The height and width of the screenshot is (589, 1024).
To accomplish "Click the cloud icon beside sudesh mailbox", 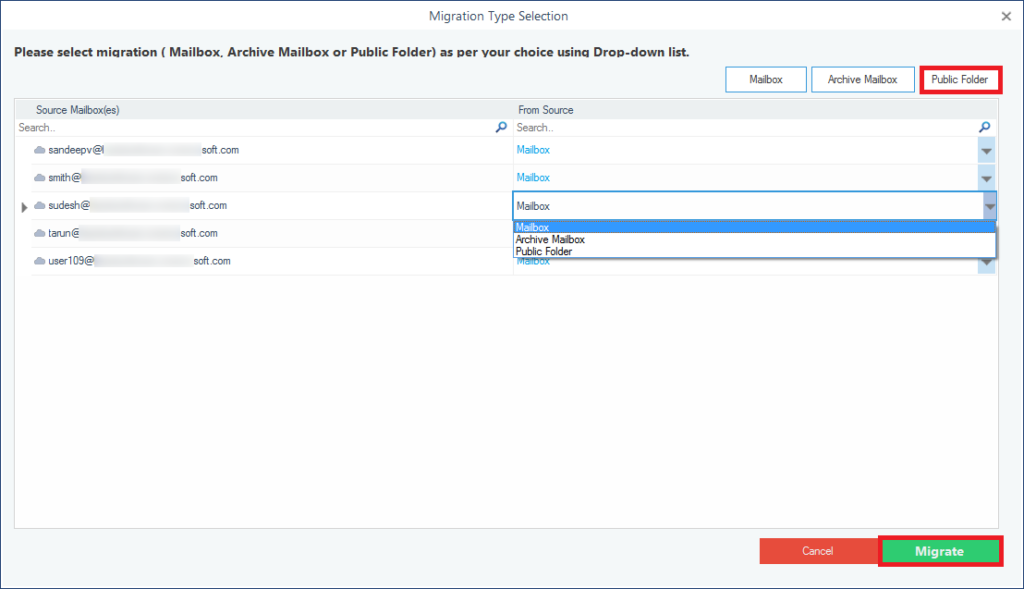I will [39, 206].
